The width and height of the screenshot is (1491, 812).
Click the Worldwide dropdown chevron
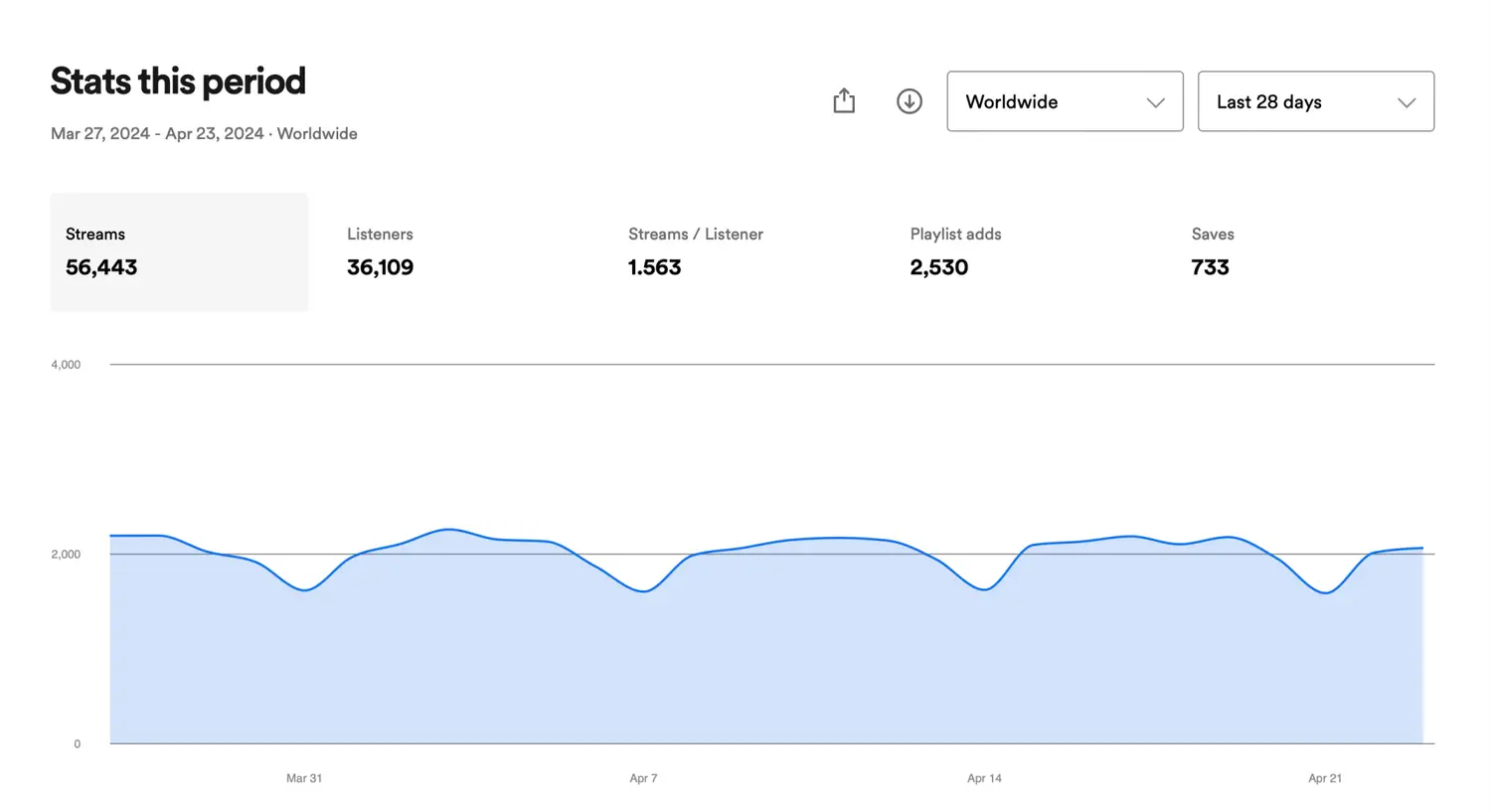[1155, 102]
